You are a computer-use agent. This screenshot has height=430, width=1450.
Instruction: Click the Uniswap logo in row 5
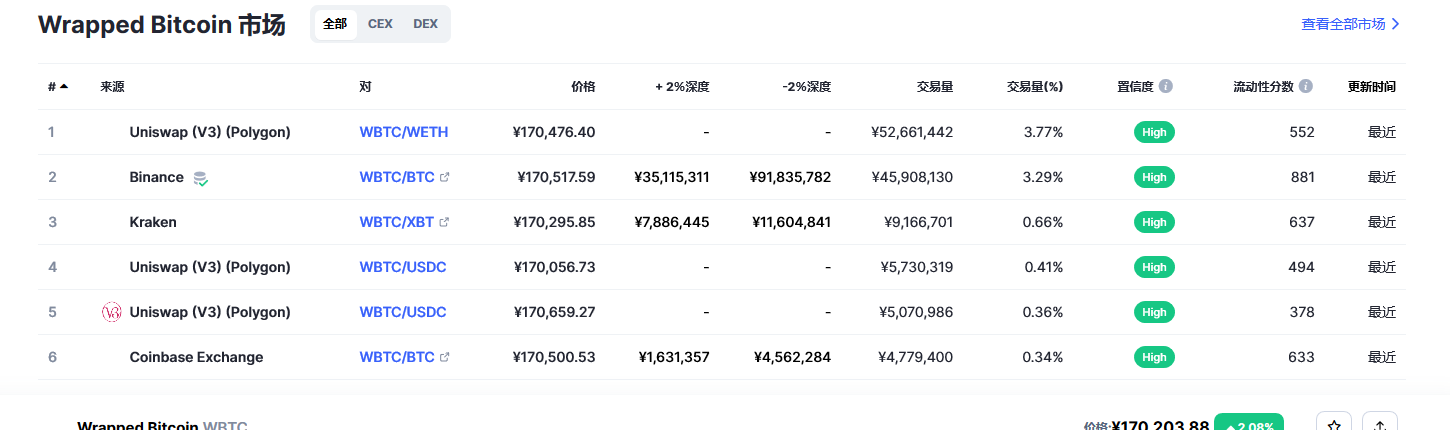pos(112,312)
